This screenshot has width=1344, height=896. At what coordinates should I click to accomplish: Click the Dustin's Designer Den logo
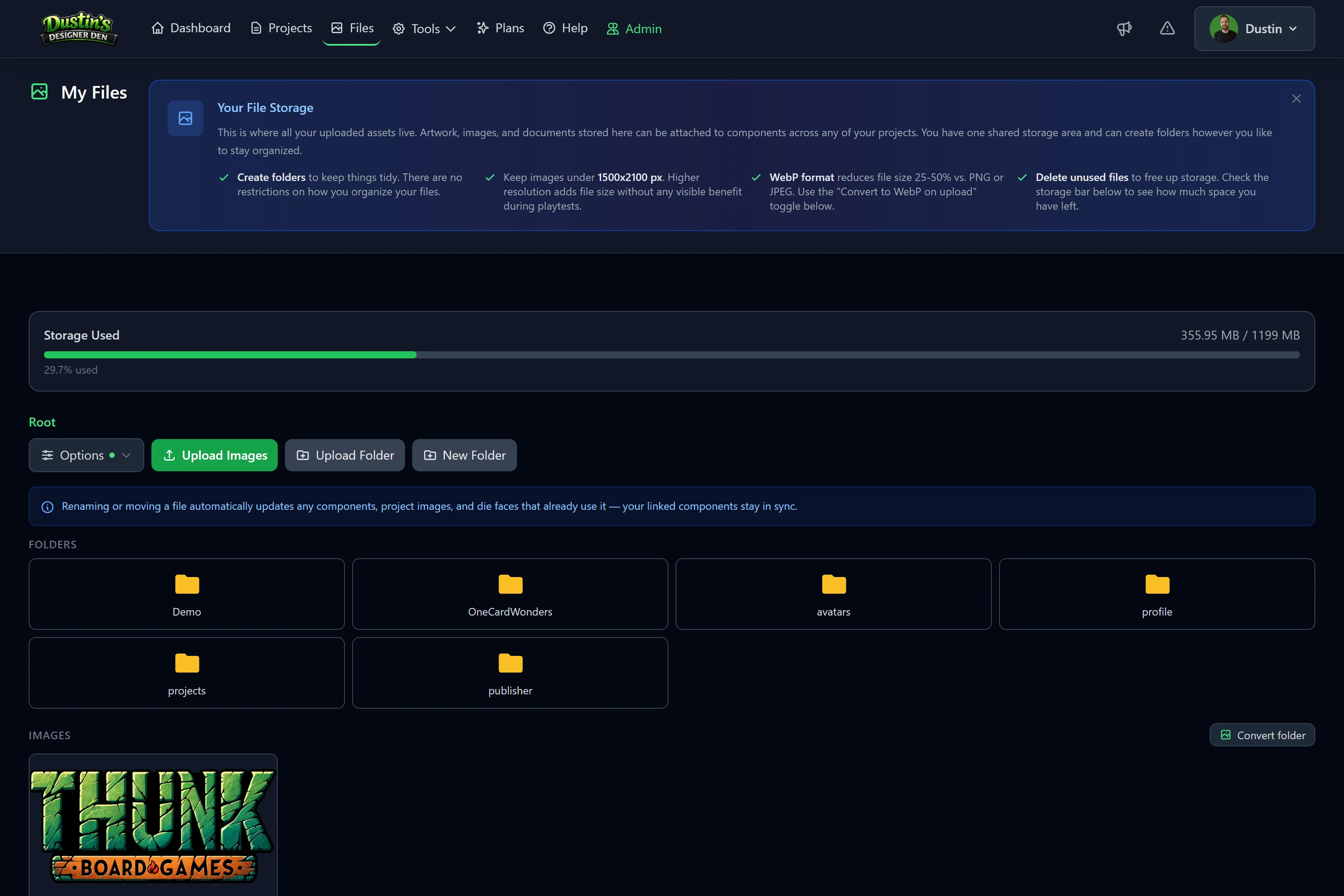pos(79,29)
